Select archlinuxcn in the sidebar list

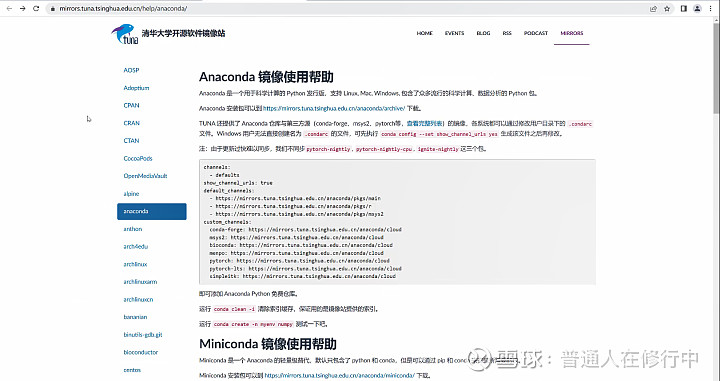[x=138, y=299]
